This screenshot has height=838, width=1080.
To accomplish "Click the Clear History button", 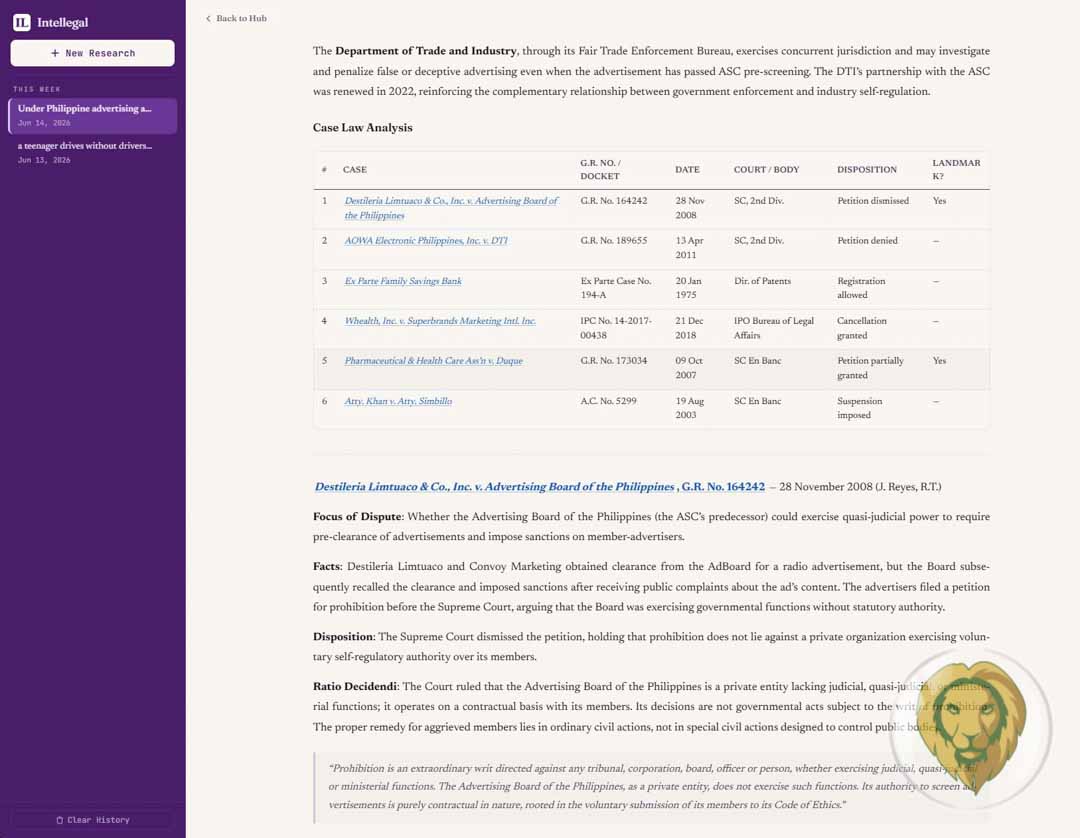I will point(92,820).
